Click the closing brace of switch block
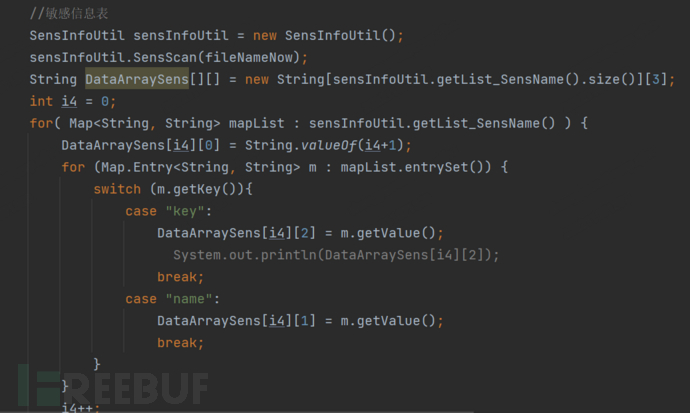The width and height of the screenshot is (690, 413). point(97,364)
